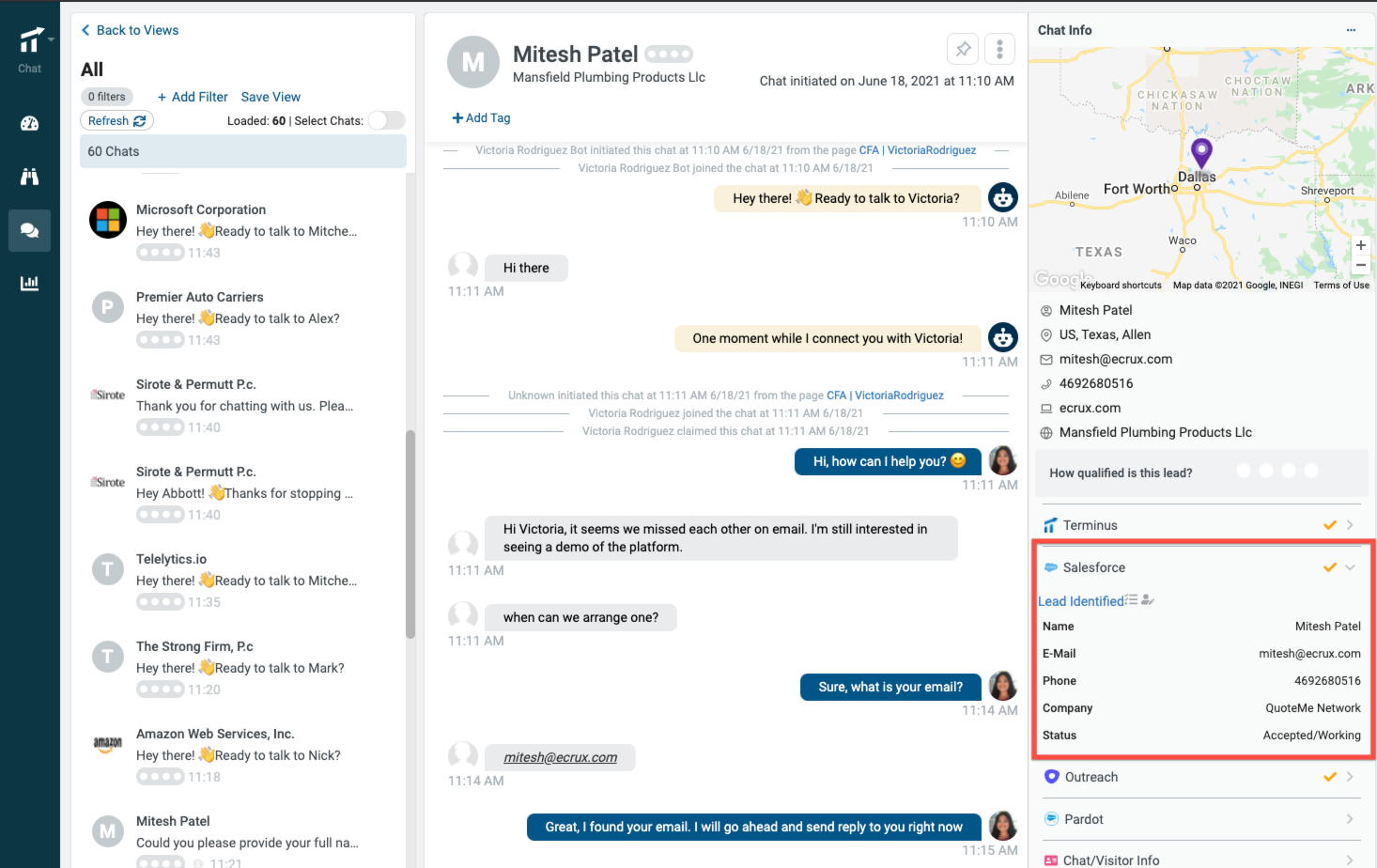This screenshot has width=1377, height=868.
Task: Click the 0 filters badge
Action: [x=107, y=97]
